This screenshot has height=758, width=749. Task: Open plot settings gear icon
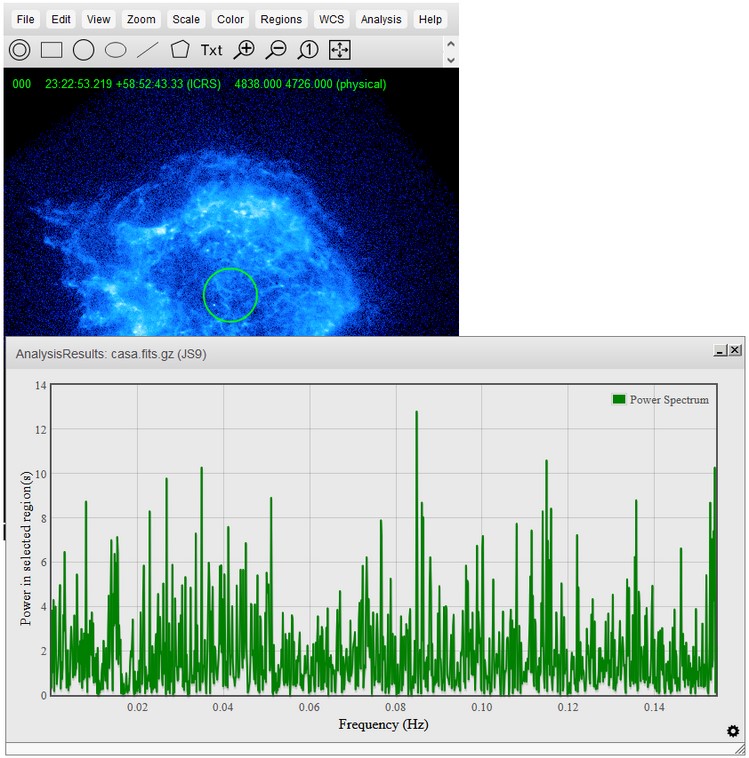coord(733,732)
